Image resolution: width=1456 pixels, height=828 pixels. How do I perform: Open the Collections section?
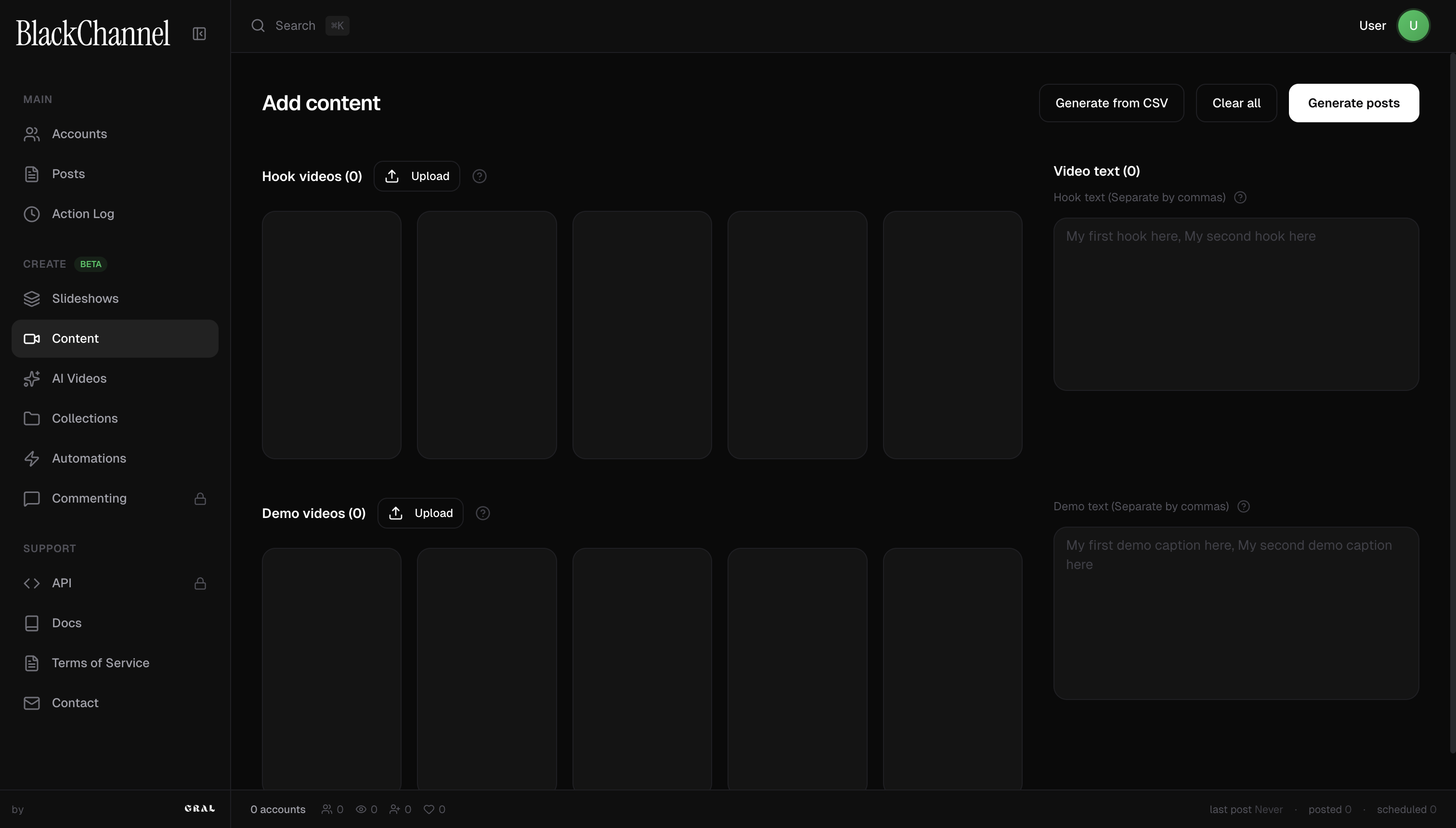[x=85, y=418]
